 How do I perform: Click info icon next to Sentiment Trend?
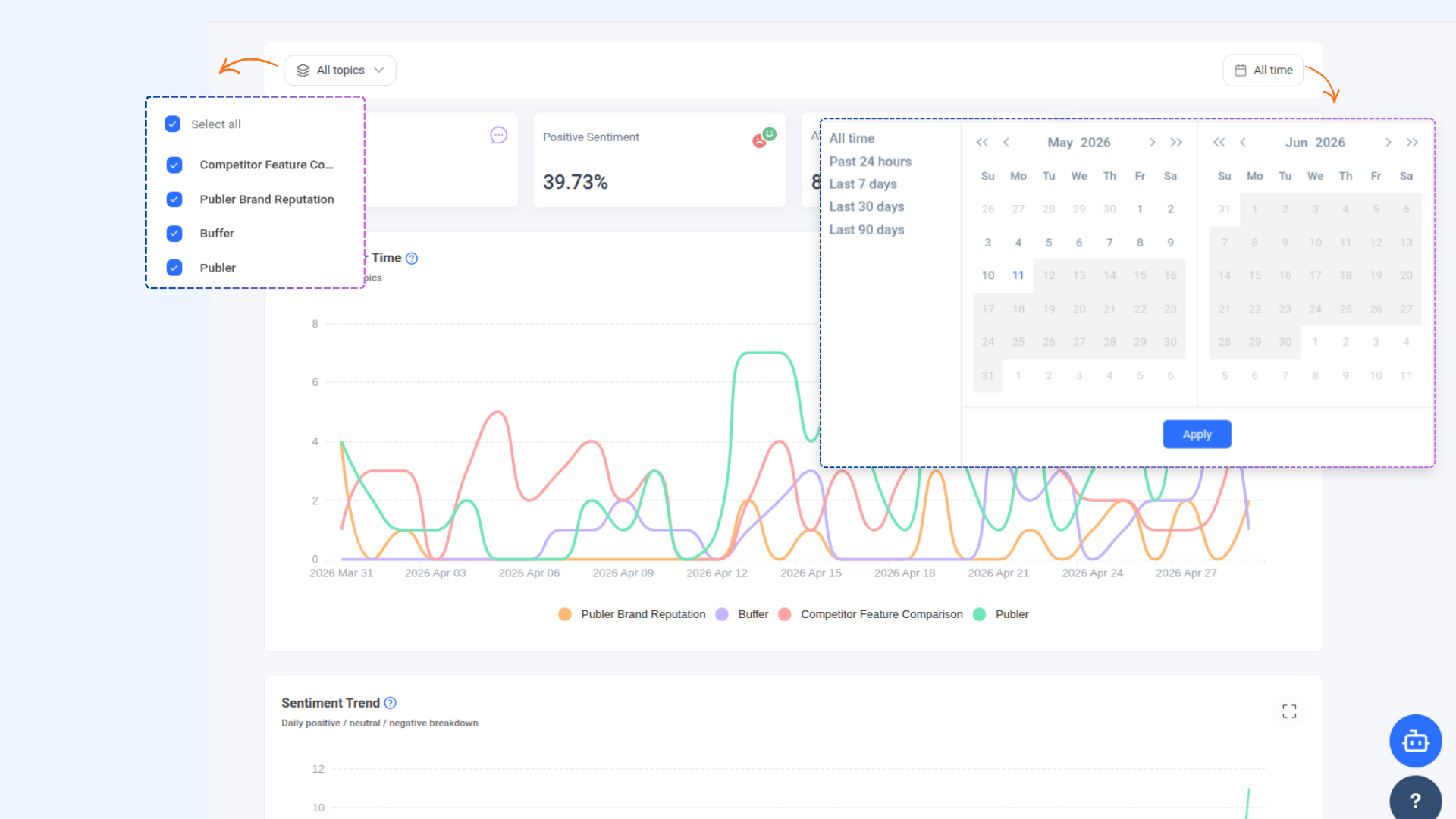pyautogui.click(x=391, y=703)
